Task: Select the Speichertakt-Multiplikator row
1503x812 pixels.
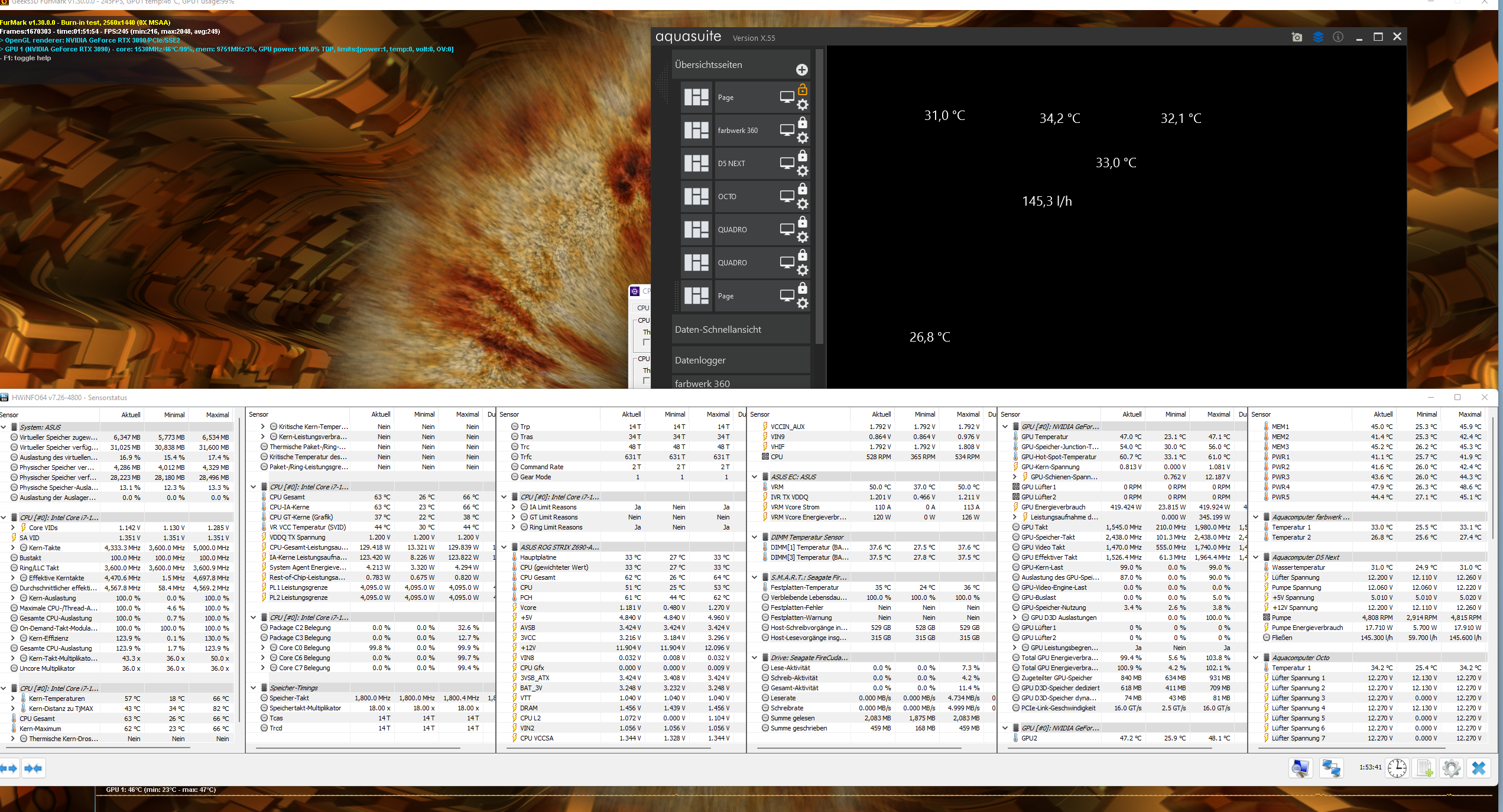Action: tap(371, 708)
